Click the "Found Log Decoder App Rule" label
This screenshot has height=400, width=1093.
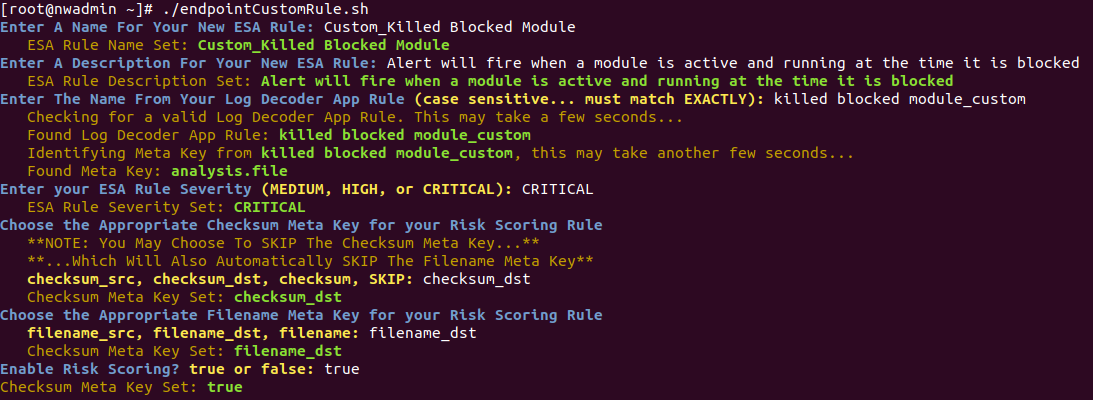(x=149, y=135)
